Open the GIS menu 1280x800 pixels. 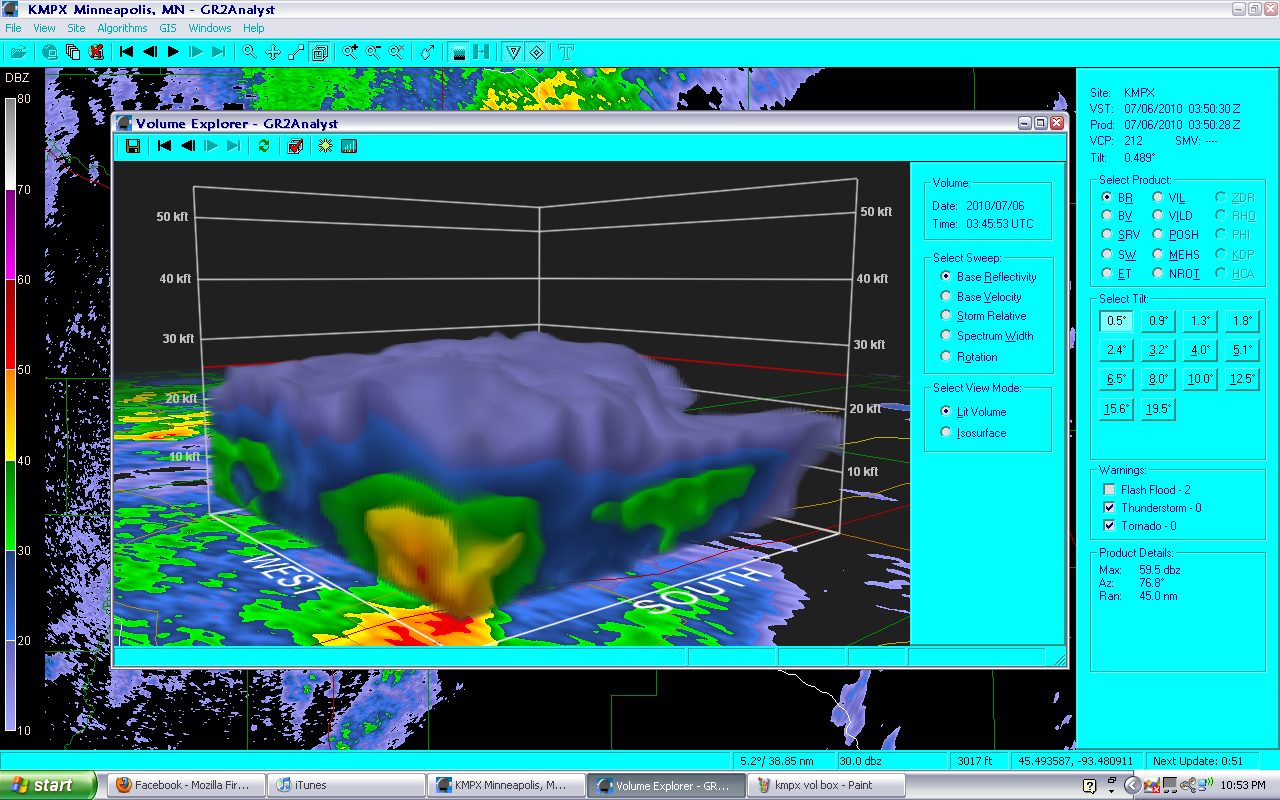[167, 28]
